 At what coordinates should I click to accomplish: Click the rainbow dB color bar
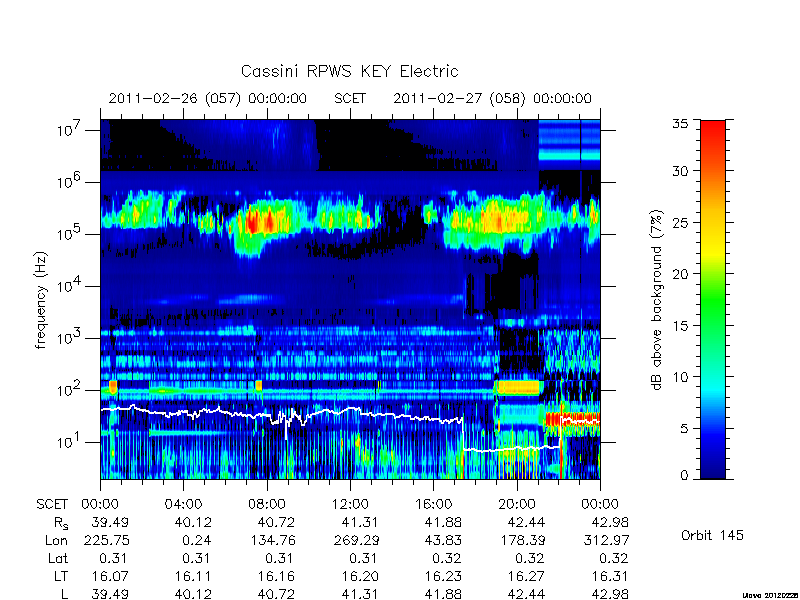pos(713,299)
